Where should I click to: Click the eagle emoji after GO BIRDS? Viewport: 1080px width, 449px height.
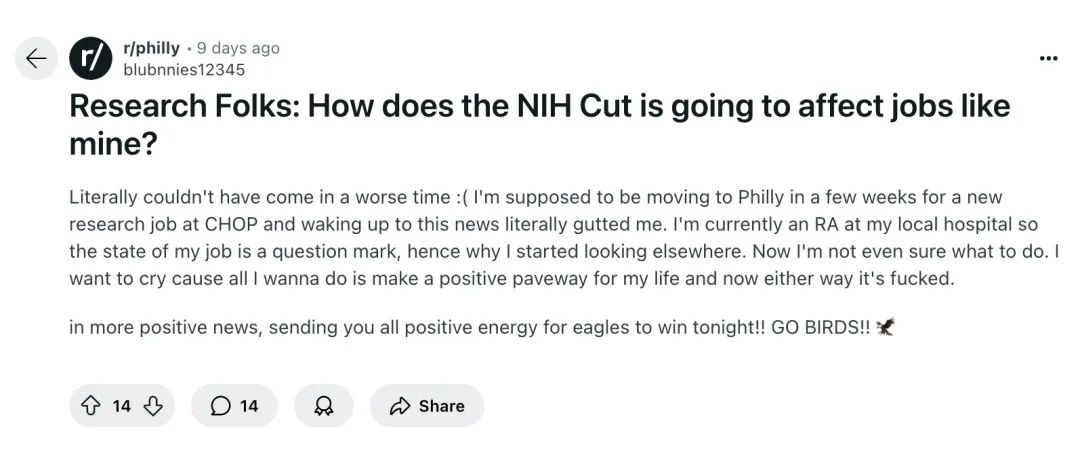pyautogui.click(x=885, y=327)
